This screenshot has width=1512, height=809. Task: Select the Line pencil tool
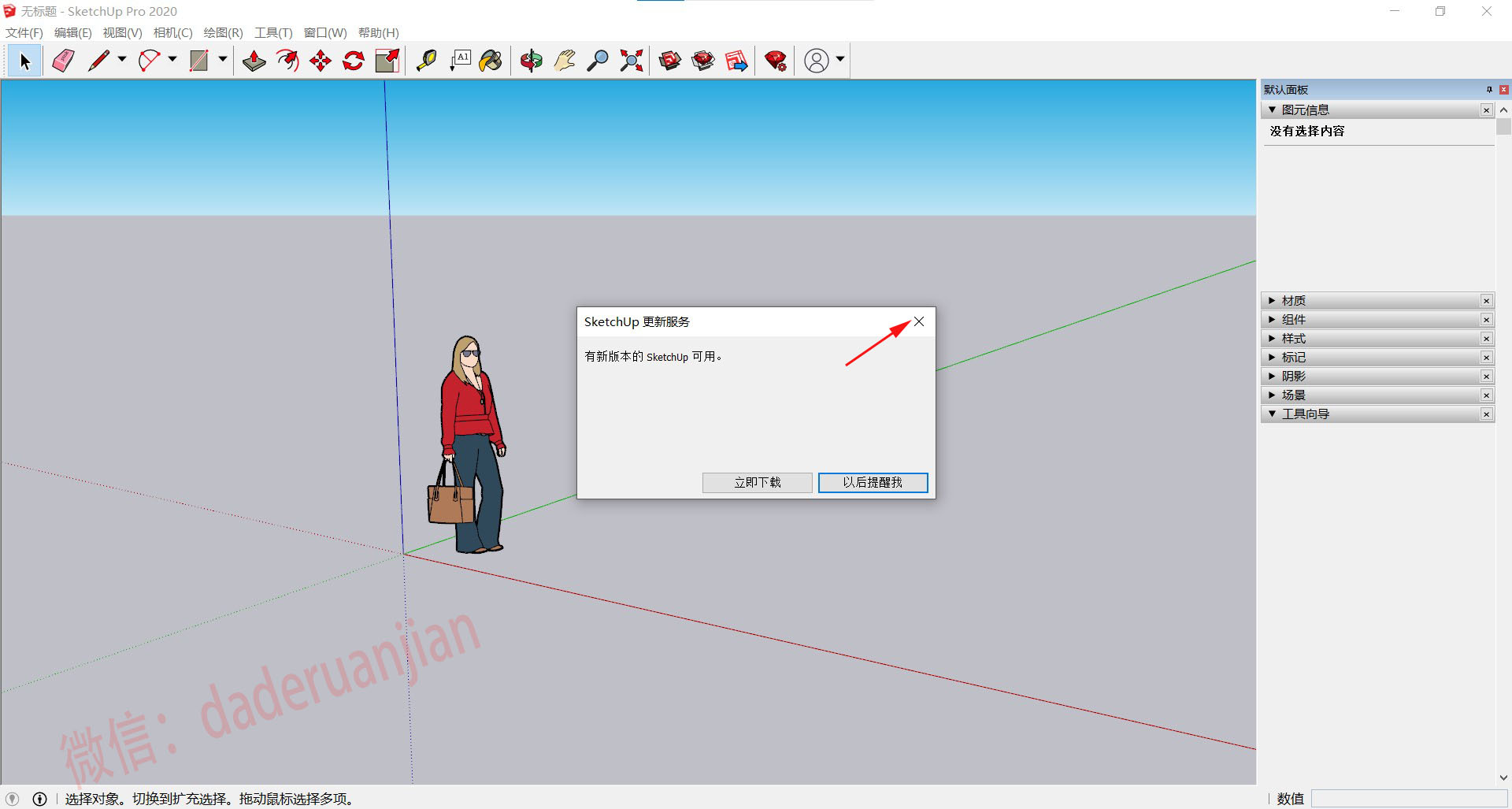[98, 61]
